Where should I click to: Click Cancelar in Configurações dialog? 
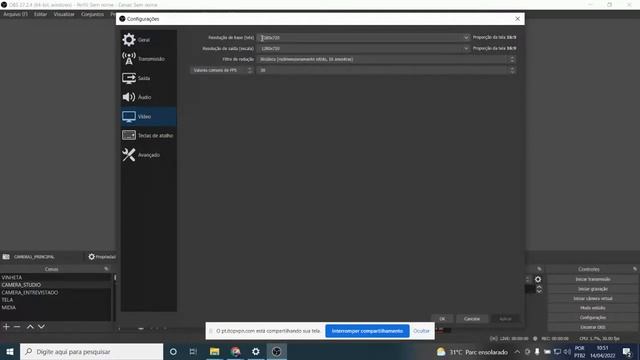point(472,319)
